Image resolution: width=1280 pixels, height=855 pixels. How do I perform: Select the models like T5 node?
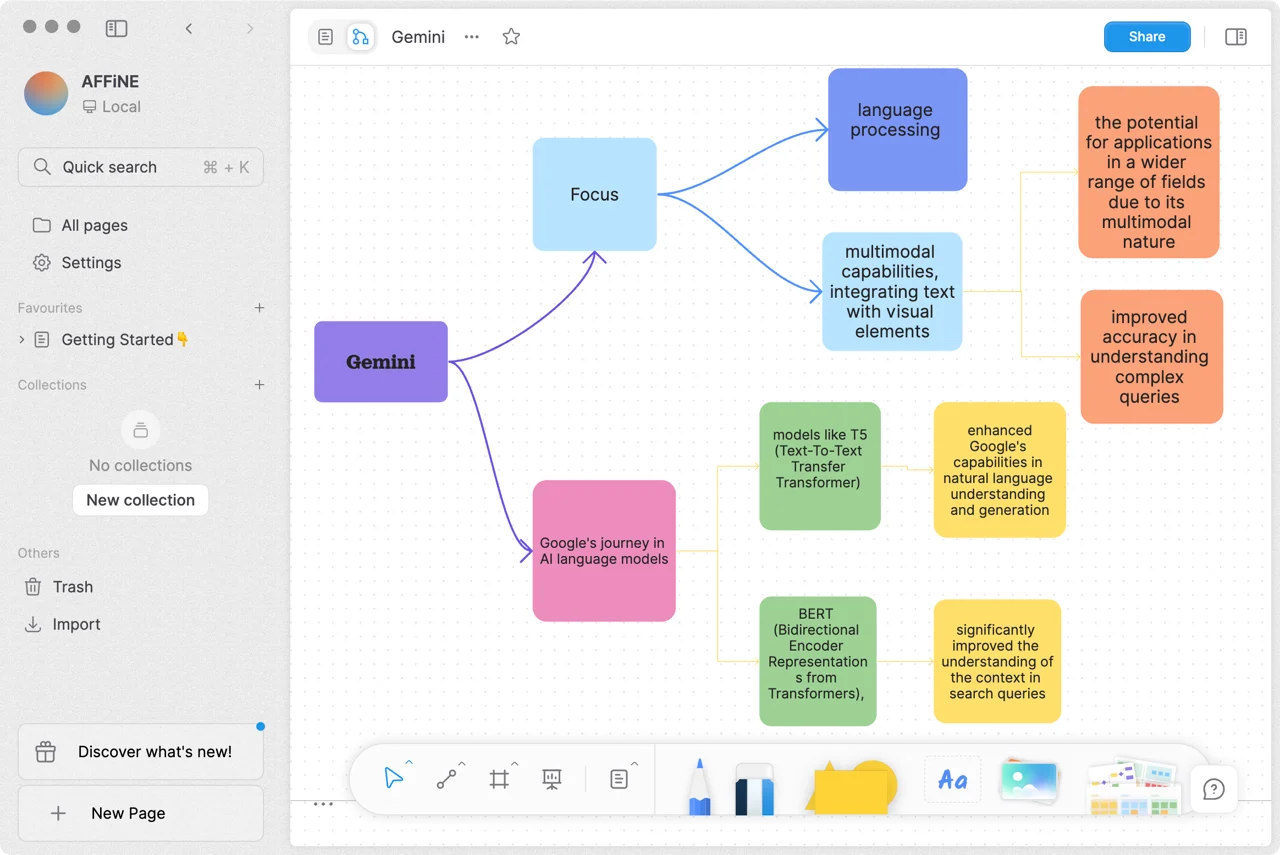[820, 466]
